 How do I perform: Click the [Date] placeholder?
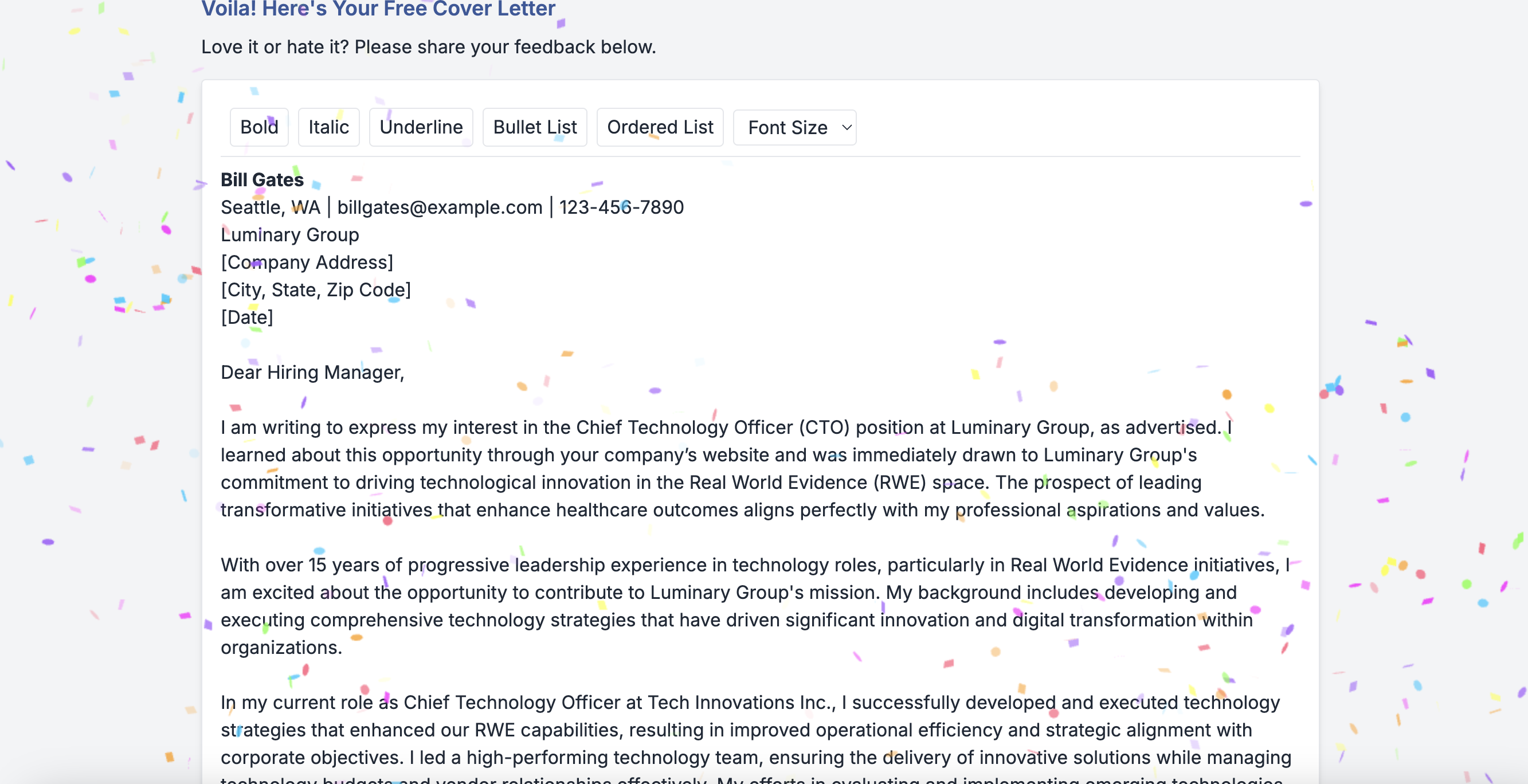pyautogui.click(x=247, y=317)
